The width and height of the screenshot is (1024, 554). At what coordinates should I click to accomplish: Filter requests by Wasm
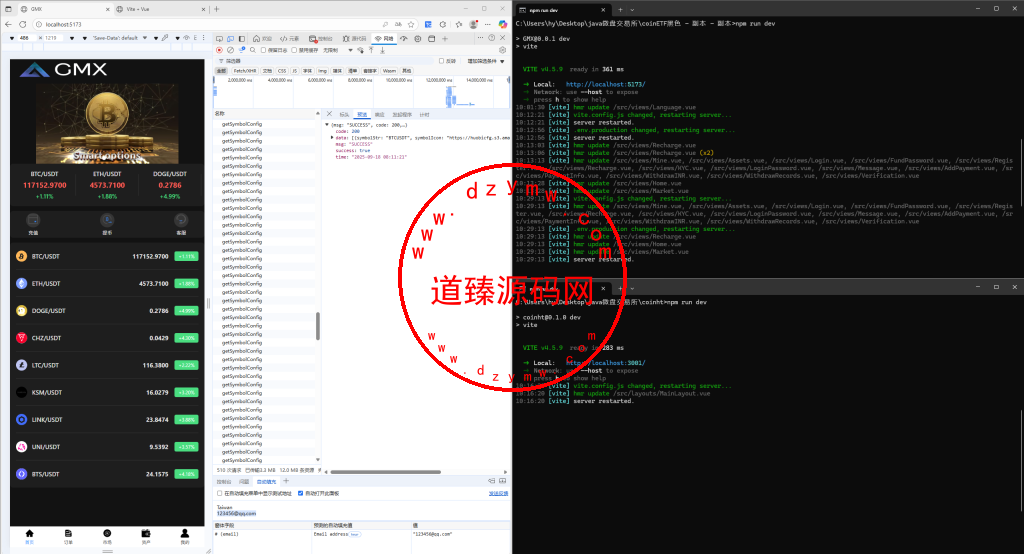[x=389, y=71]
